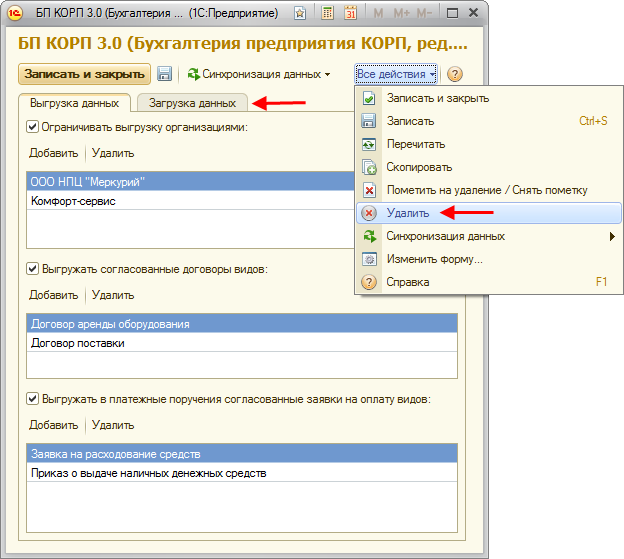
Task: Switch to the Загрузка данных tab
Action: point(192,103)
